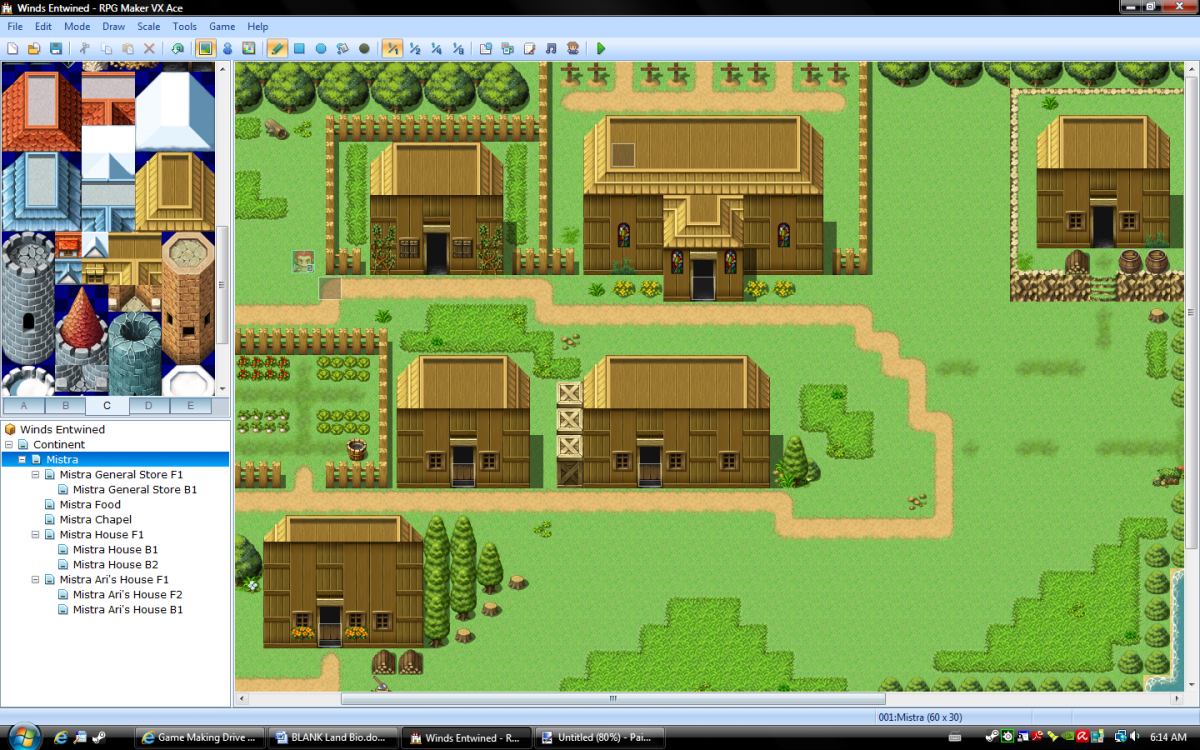Open the File menu
1200x750 pixels.
pyautogui.click(x=15, y=27)
